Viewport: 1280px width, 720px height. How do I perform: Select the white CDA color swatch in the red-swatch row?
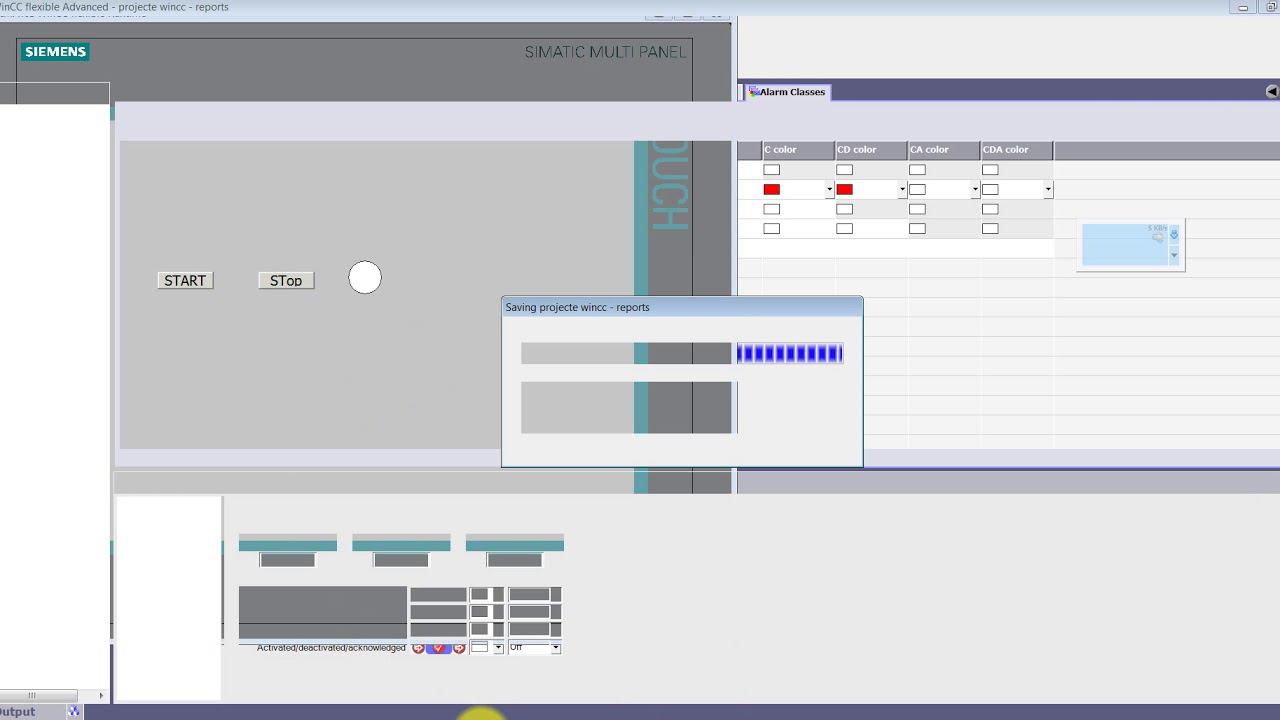(990, 189)
